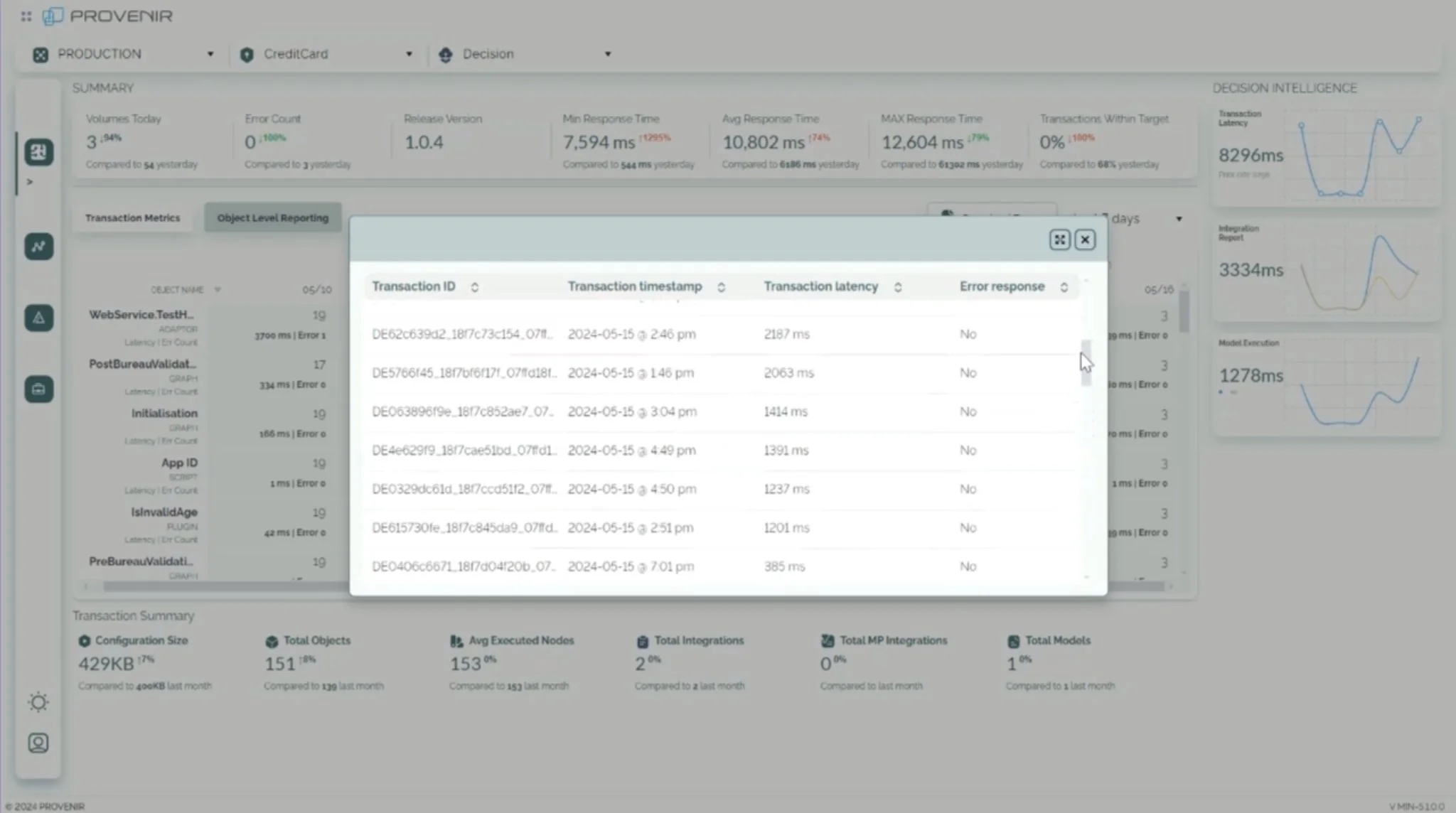Viewport: 1456px width, 813px height.
Task: Open user profile icon in sidebar
Action: point(38,743)
